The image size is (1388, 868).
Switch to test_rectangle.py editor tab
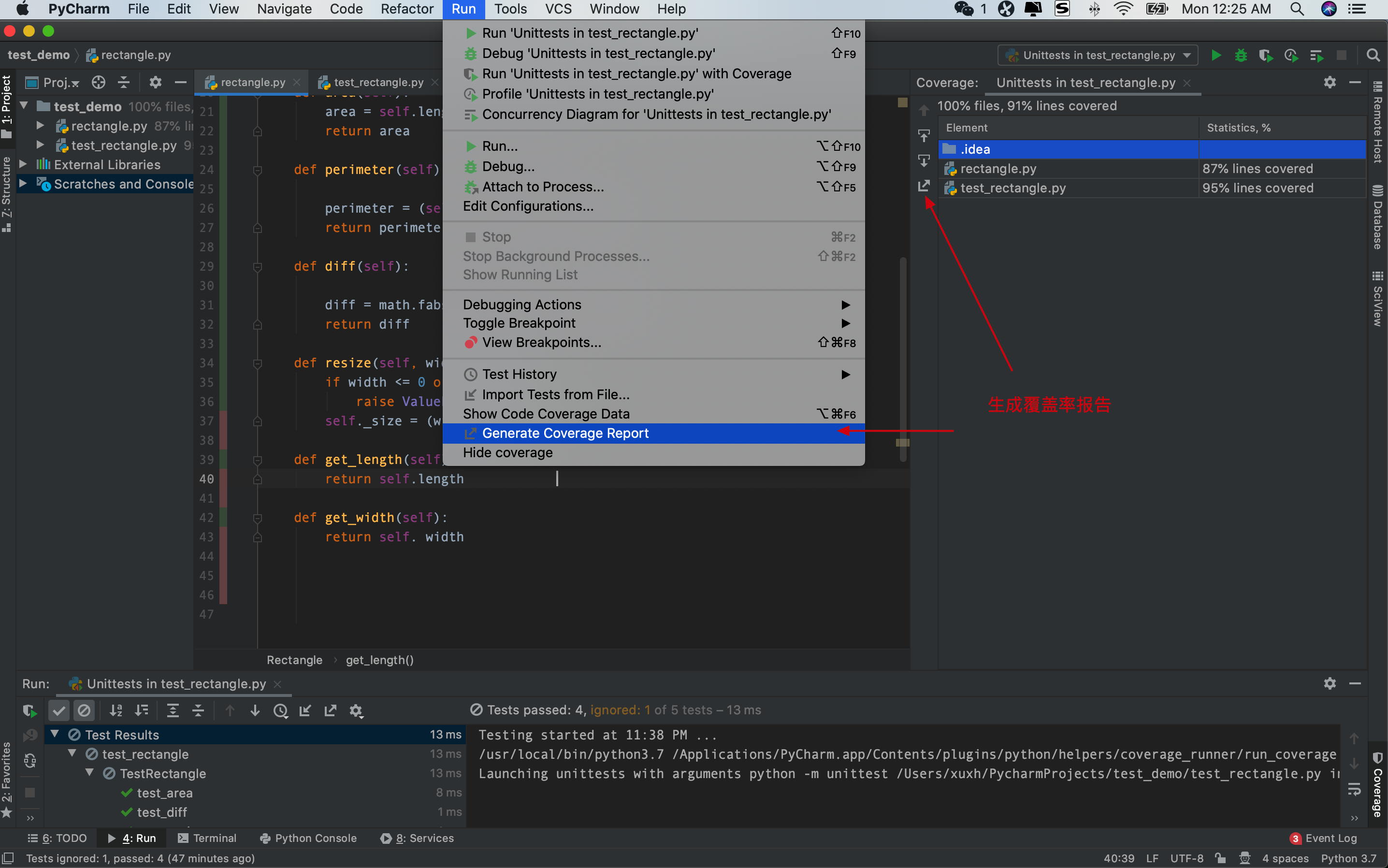378,82
